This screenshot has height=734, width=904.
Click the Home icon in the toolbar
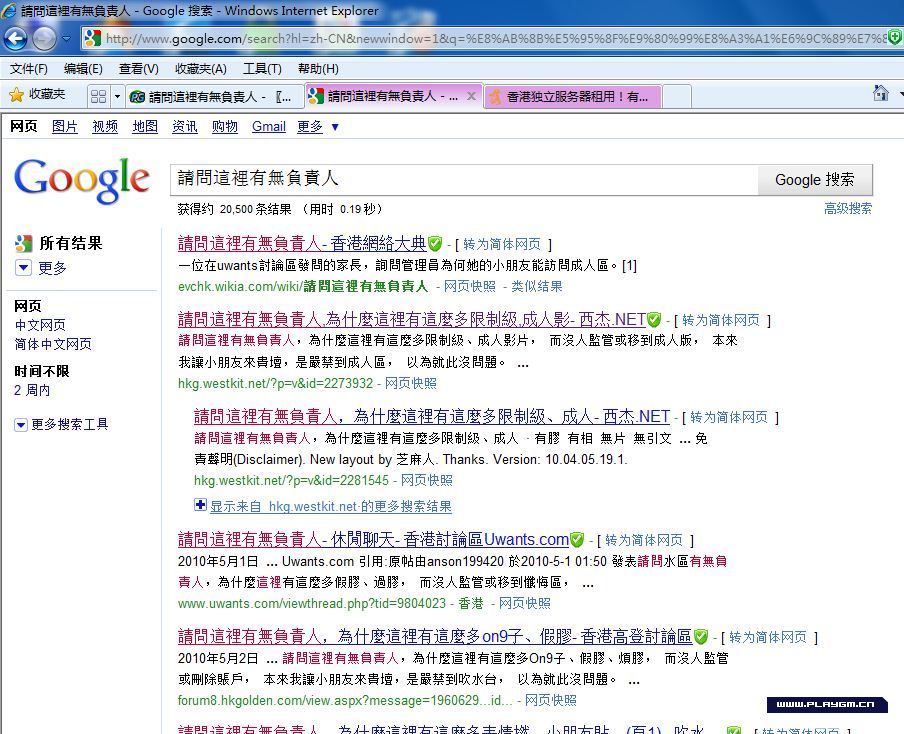[880, 93]
